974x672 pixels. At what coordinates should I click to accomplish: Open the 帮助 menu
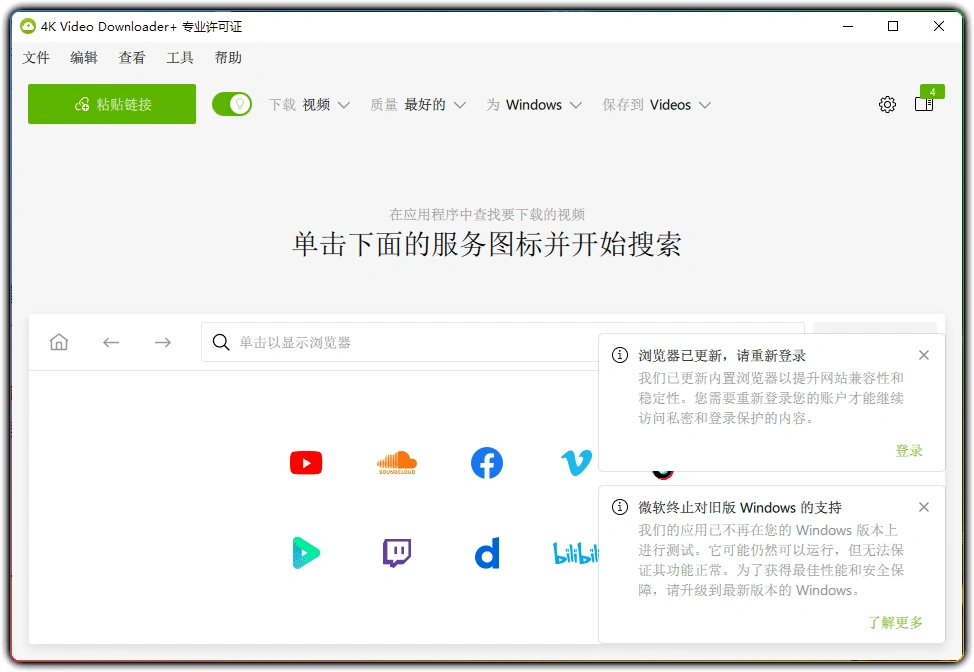pos(228,58)
